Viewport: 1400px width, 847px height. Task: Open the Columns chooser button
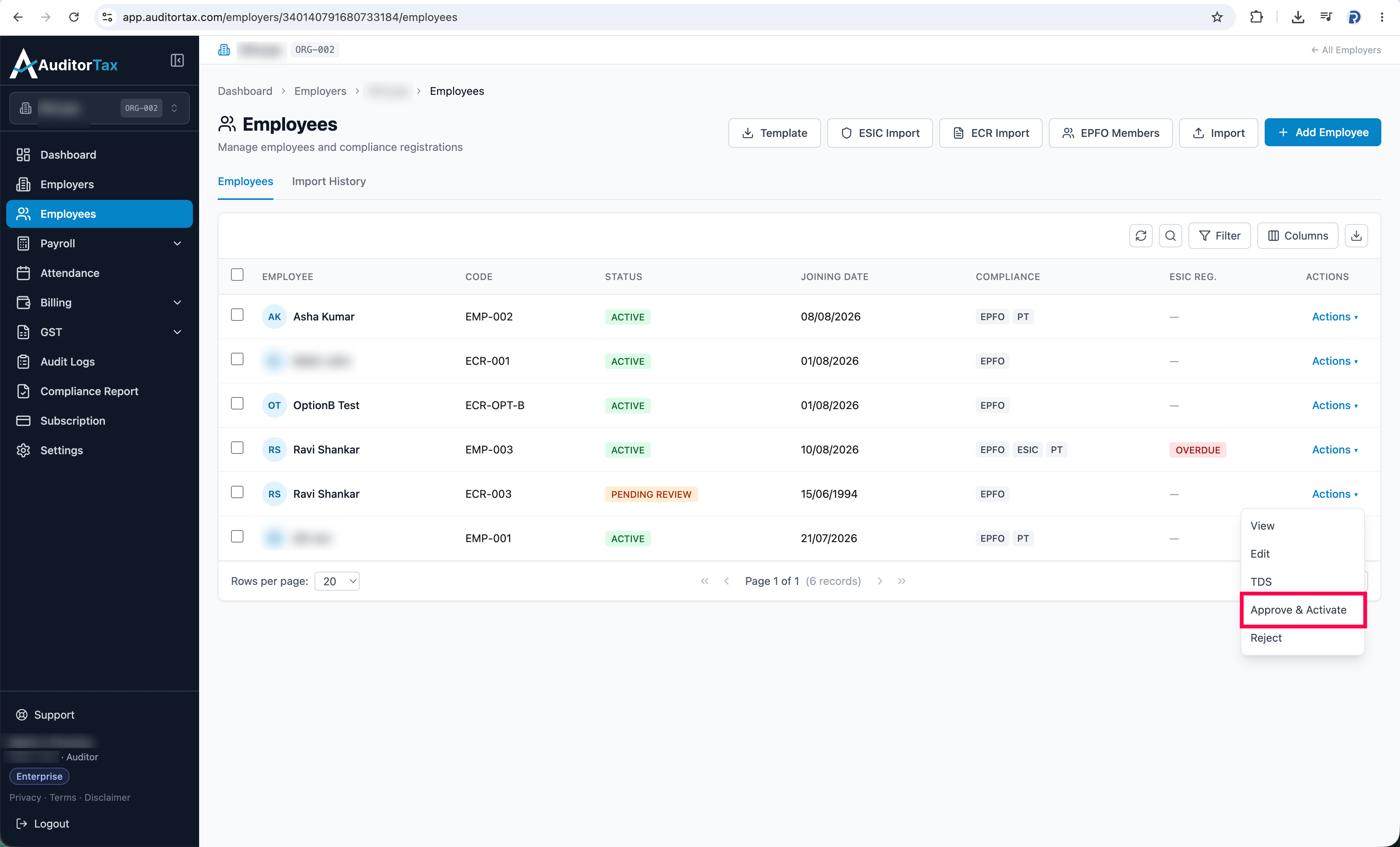tap(1297, 236)
